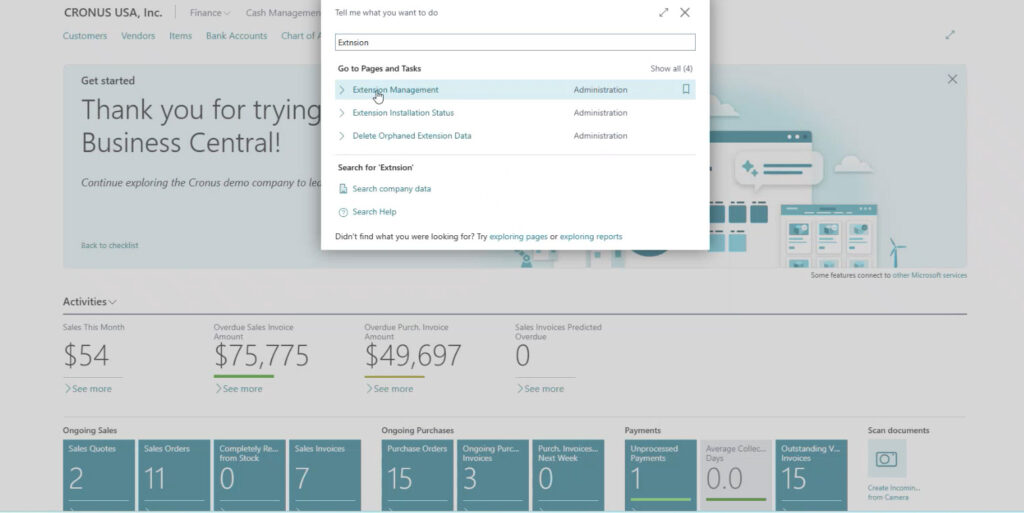The height and width of the screenshot is (513, 1024).
Task: Open the Ongoing Purchase Invoices tile
Action: pos(493,475)
